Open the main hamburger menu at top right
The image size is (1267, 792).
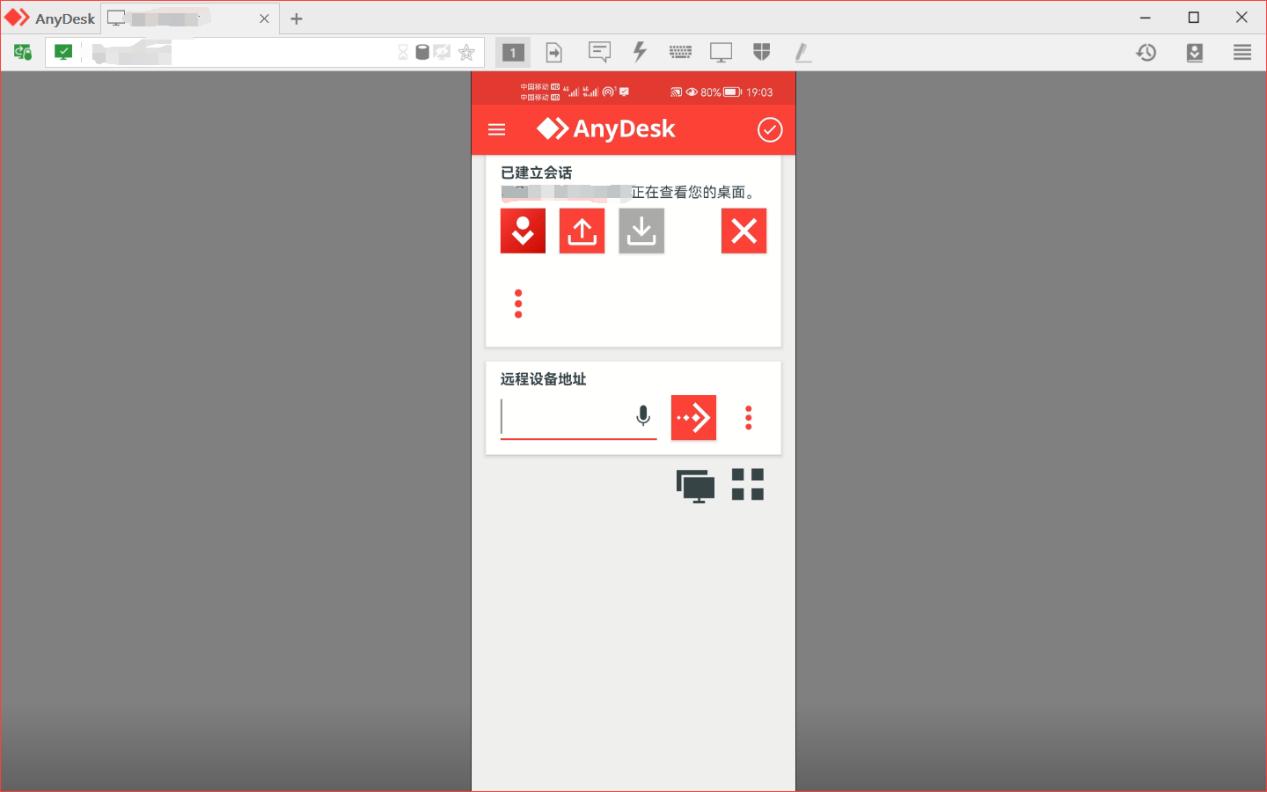(1242, 53)
